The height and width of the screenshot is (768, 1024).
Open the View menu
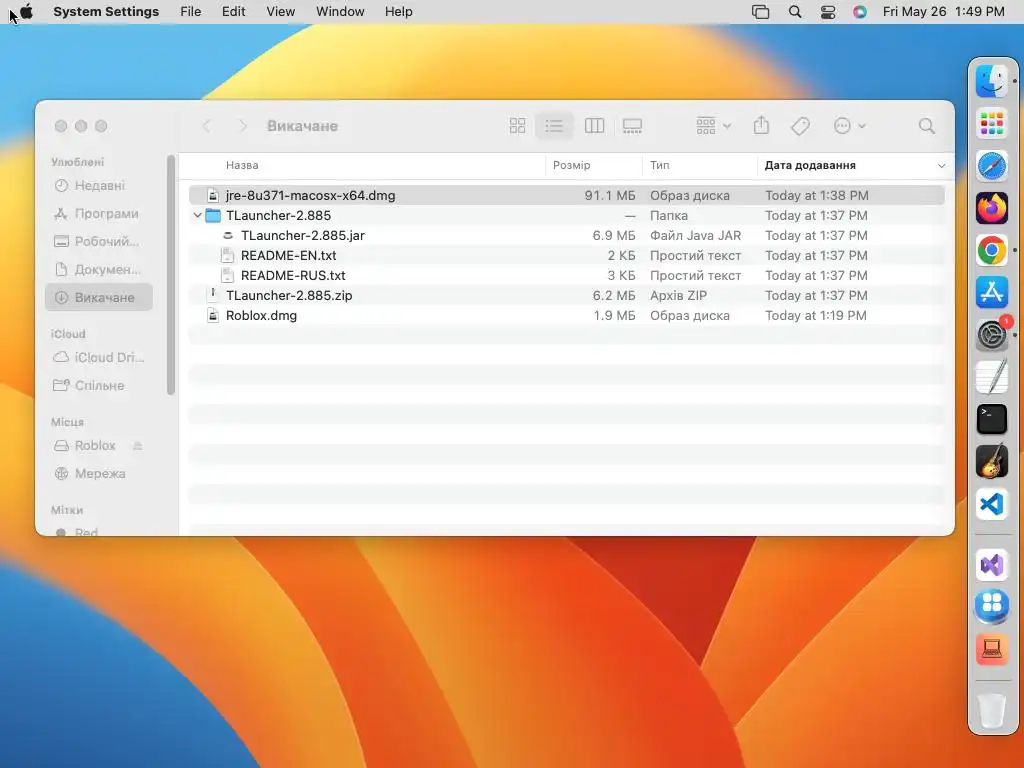[x=281, y=12]
